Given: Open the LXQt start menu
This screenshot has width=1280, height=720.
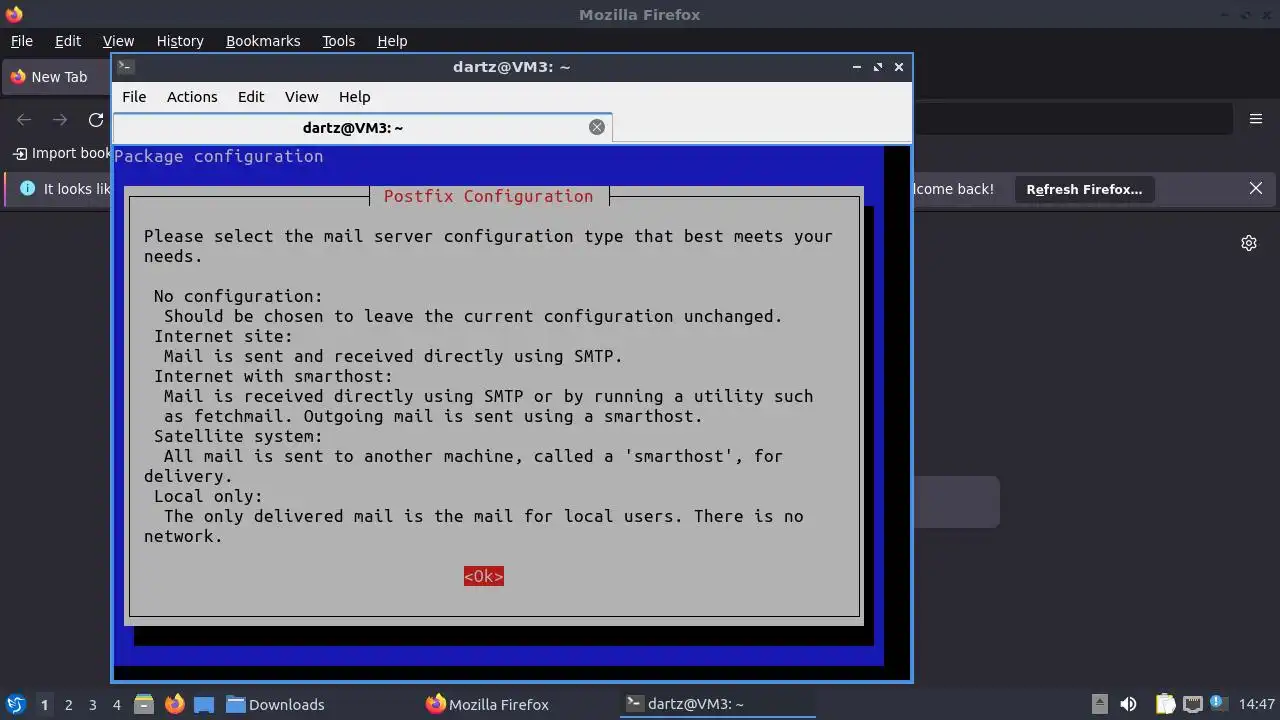Looking at the screenshot, I should [x=15, y=704].
